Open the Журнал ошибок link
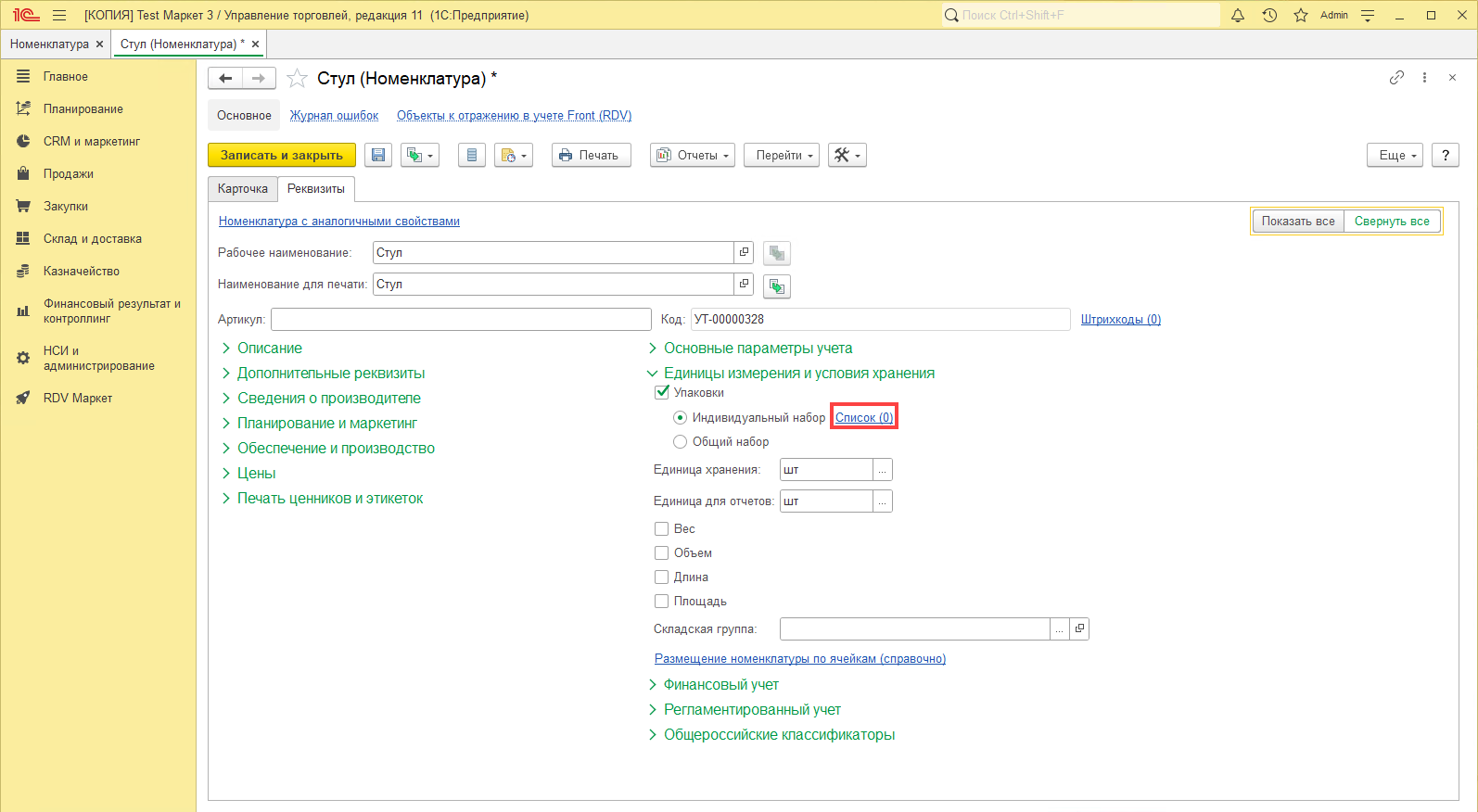This screenshot has width=1478, height=812. tap(334, 116)
